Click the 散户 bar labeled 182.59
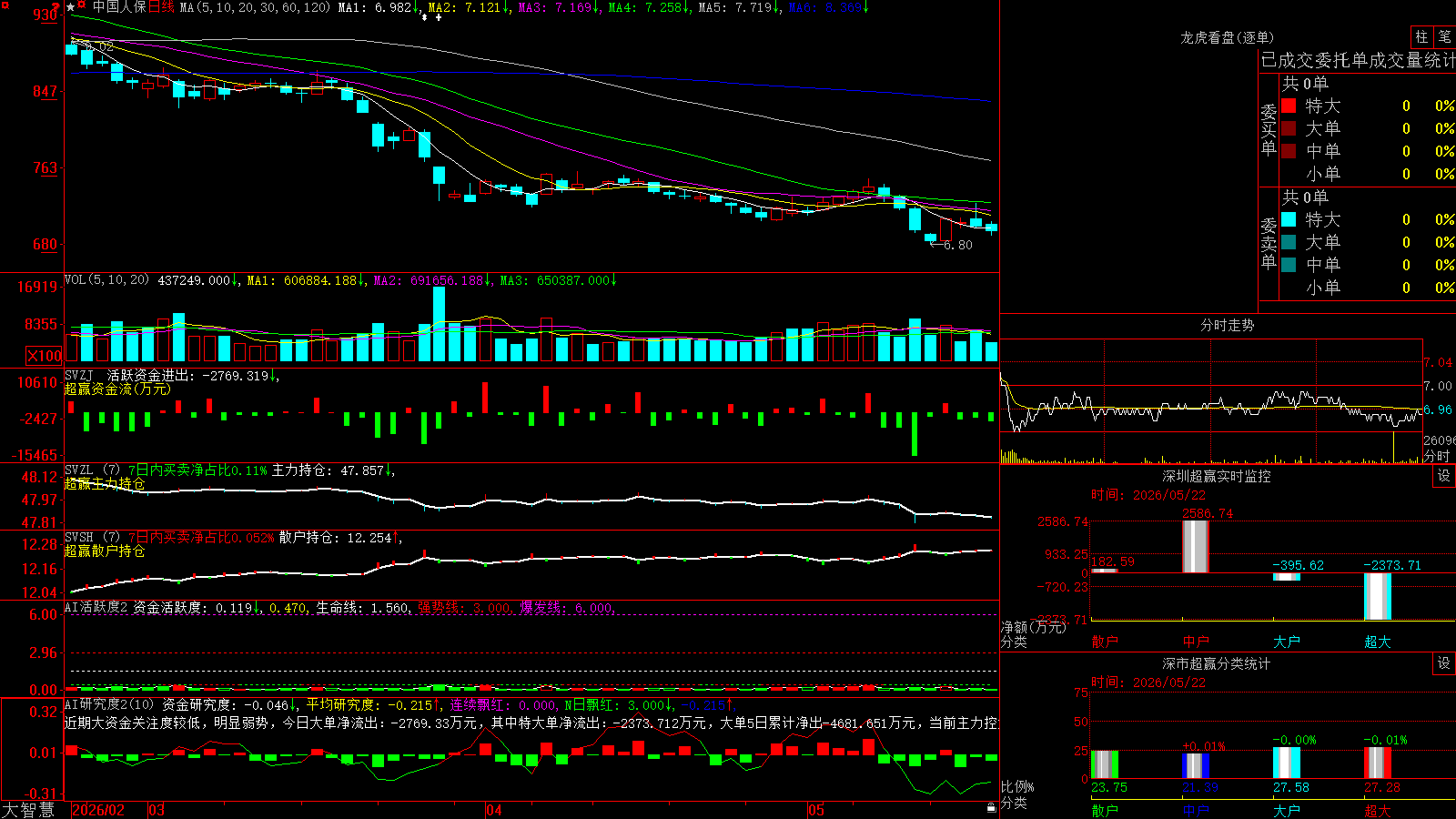This screenshot has width=1456, height=819. tap(1105, 571)
